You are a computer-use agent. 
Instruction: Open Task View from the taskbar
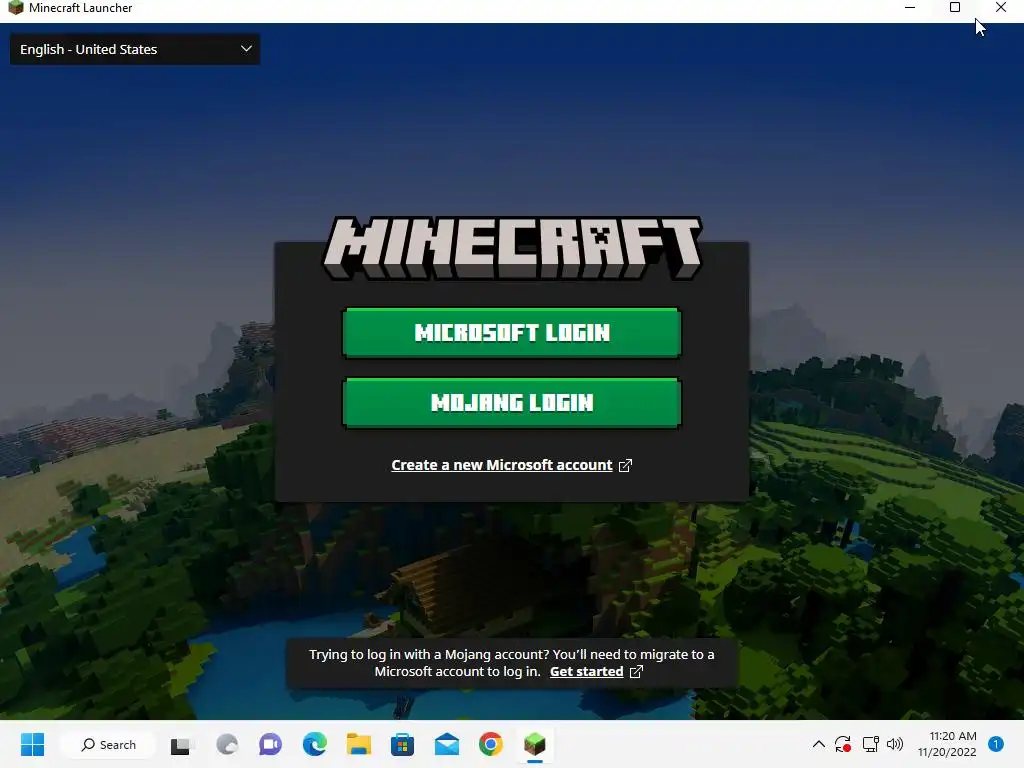182,745
